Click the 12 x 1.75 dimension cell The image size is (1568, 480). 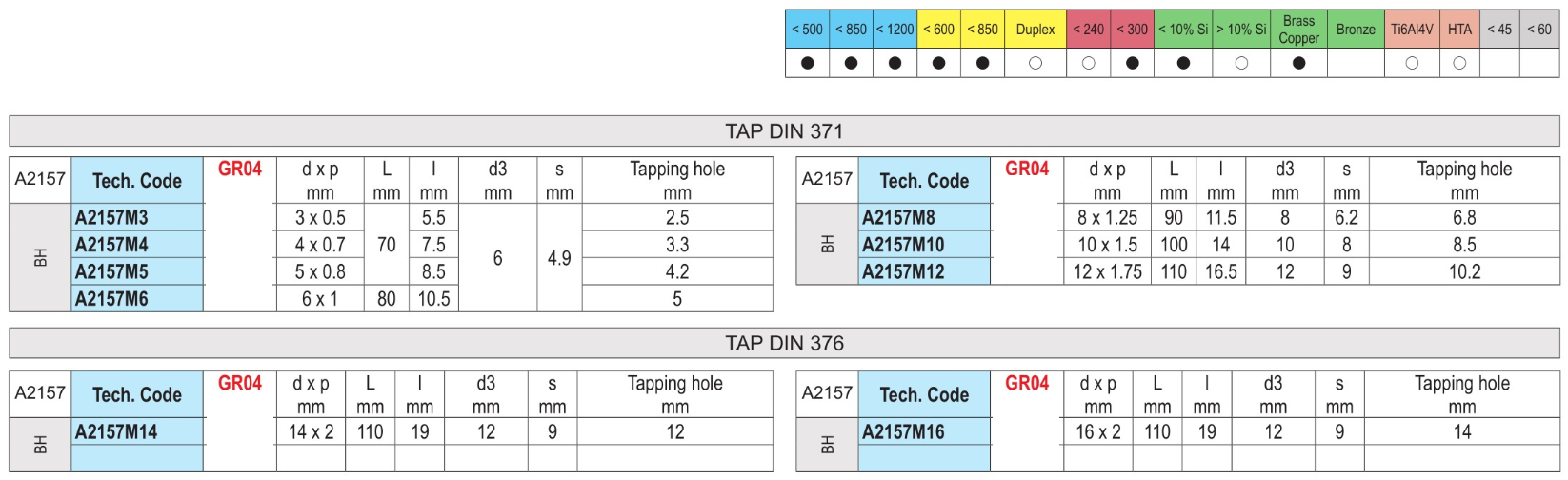(x=1108, y=272)
